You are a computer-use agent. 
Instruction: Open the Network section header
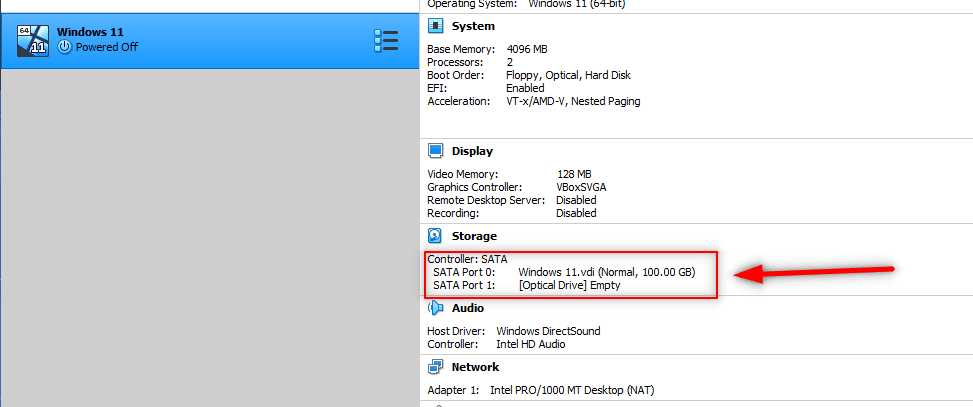coord(475,367)
